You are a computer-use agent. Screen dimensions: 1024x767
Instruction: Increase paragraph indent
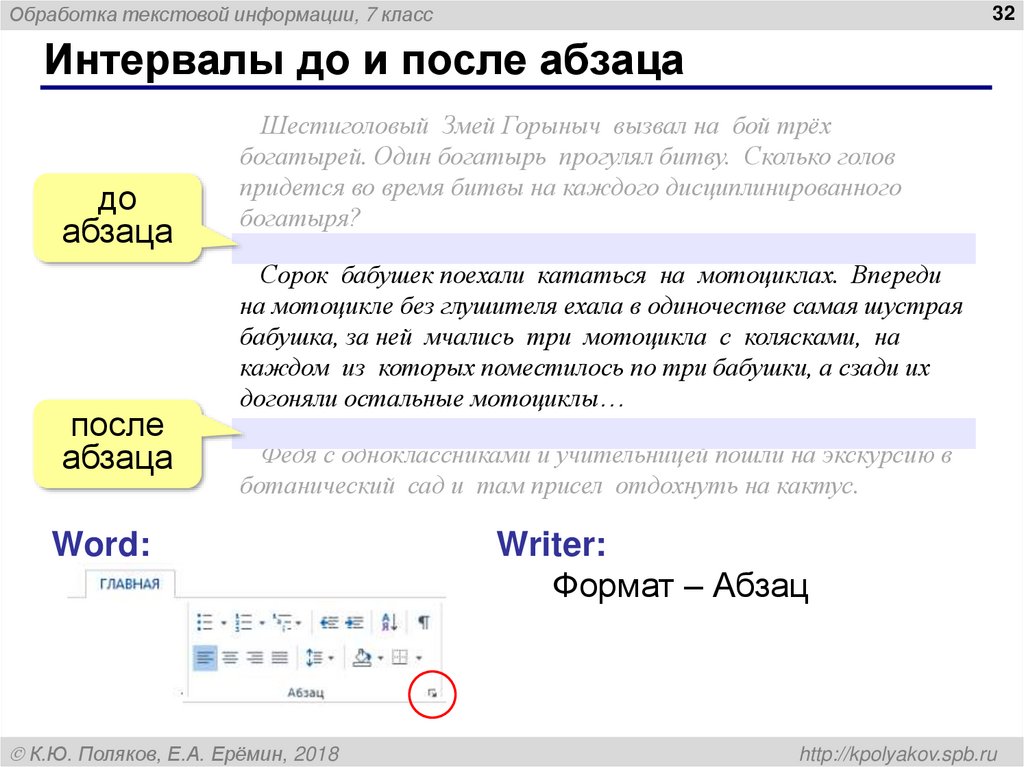[x=355, y=623]
